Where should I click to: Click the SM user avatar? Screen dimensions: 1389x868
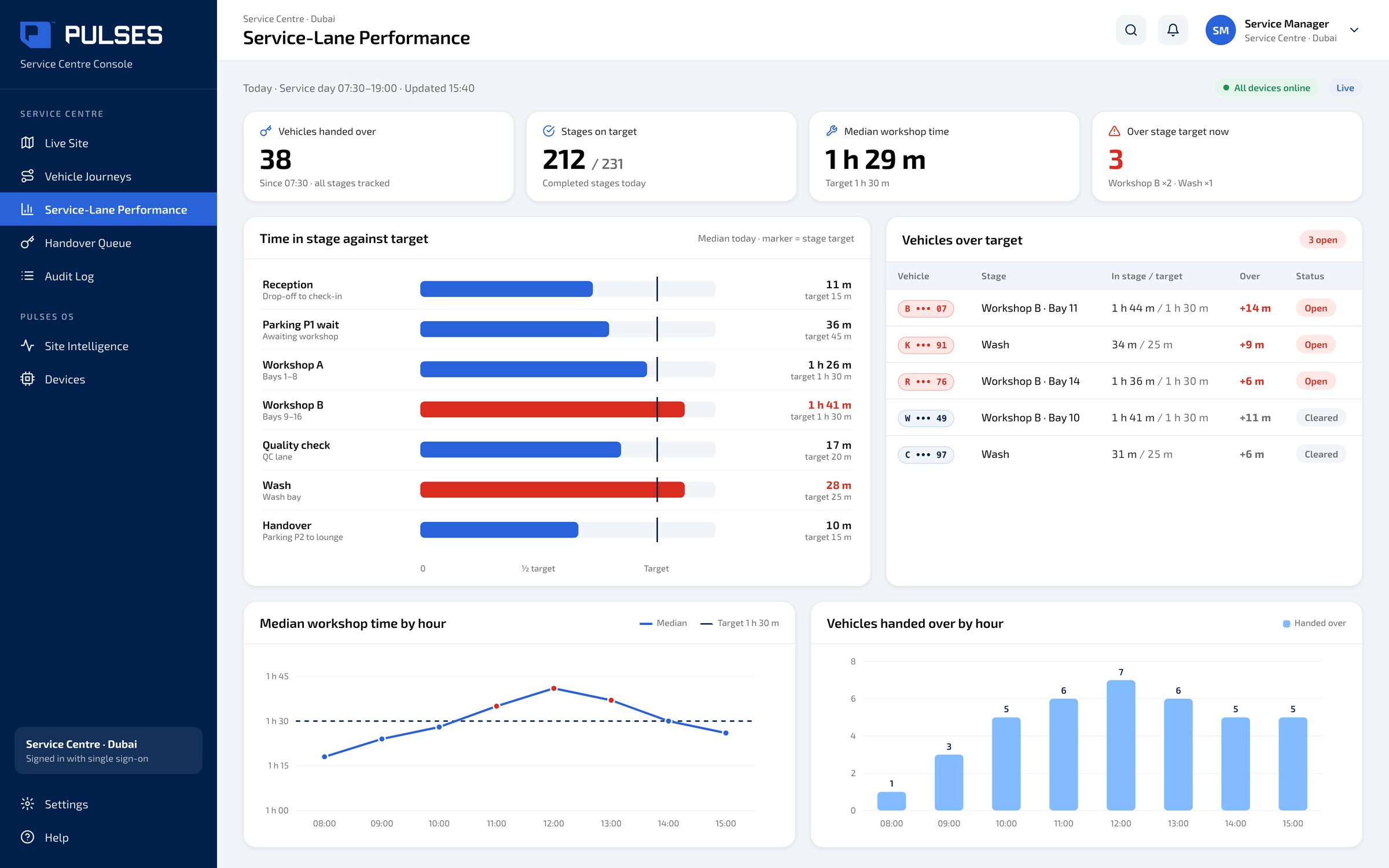tap(1220, 30)
